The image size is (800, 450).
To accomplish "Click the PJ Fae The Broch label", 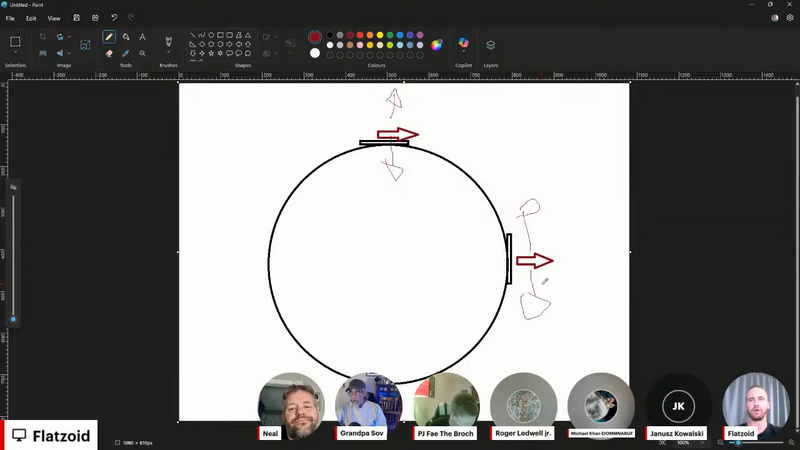I will tap(445, 434).
